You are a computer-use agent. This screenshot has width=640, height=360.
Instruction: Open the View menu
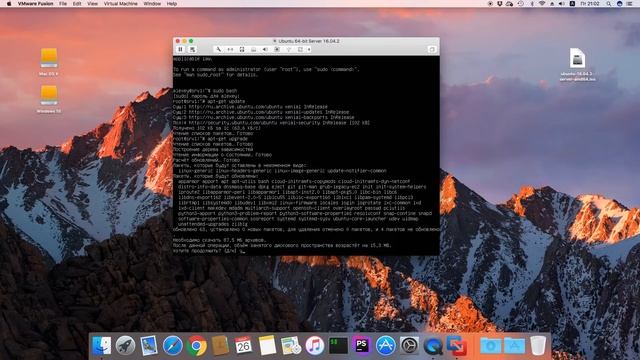pyautogui.click(x=93, y=4)
